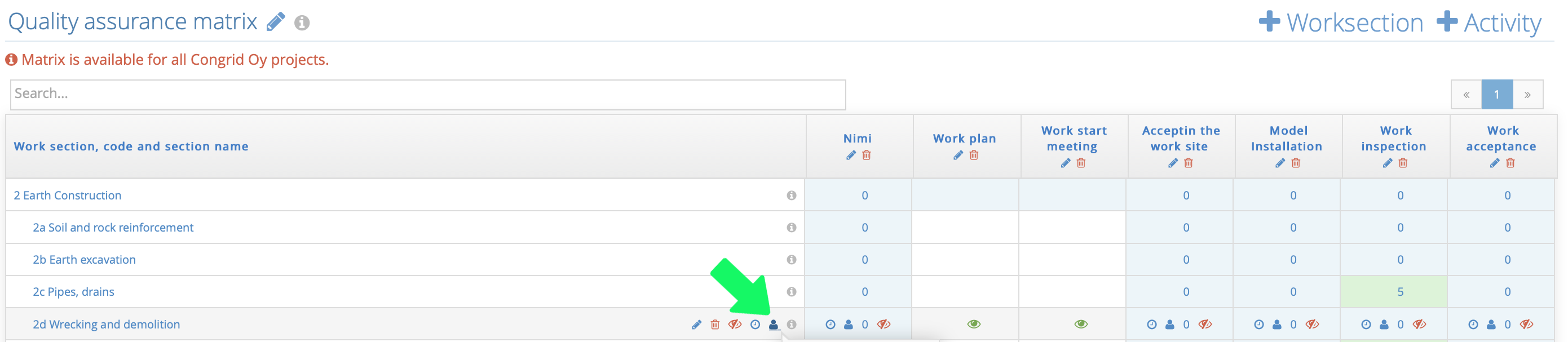
Task: Click clock icon in Work acceptance cell, 2d row
Action: [1473, 325]
